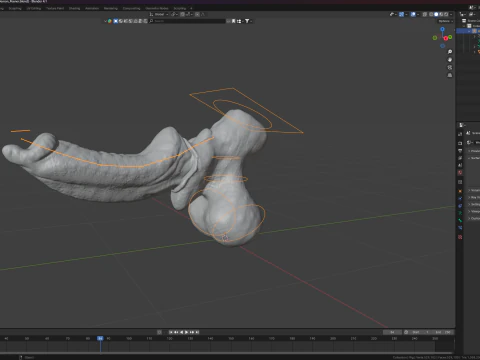Open the transform orientation Global dropdown
The image size is (480, 360).
159,14
